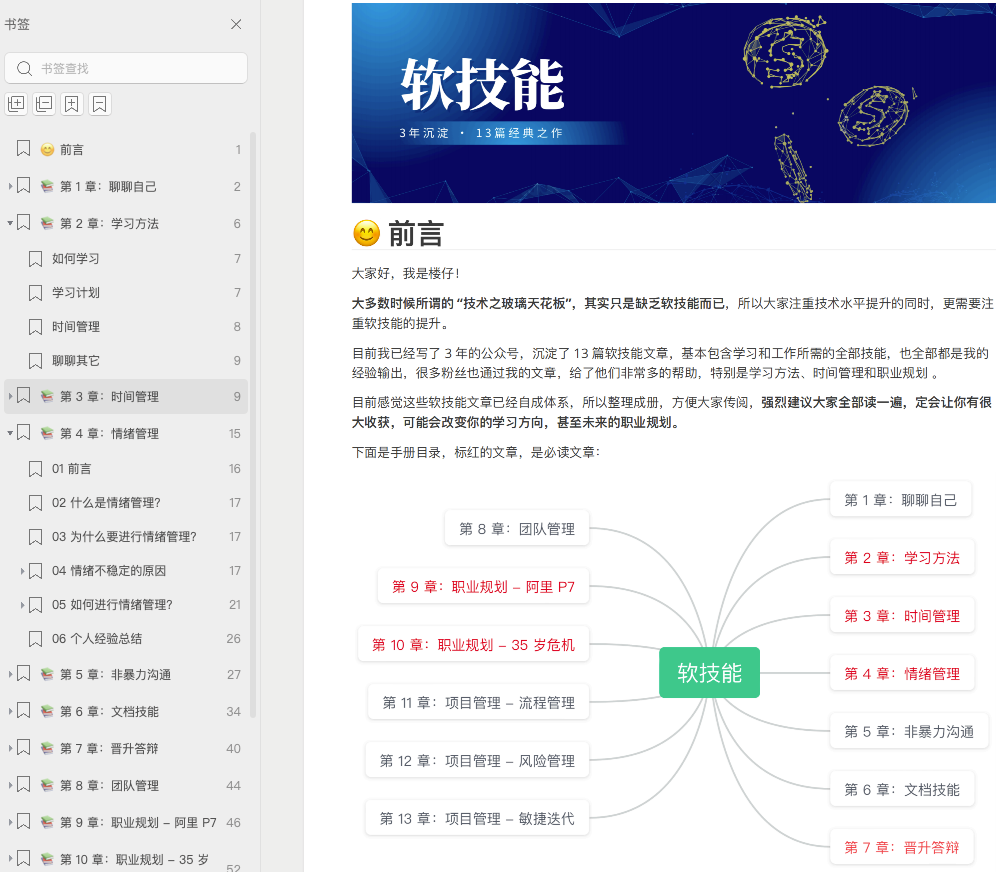Screen dimensions: 1004x872
Task: Collapse the 第 2 章：学习方法 bookmark
Action: 10,223
